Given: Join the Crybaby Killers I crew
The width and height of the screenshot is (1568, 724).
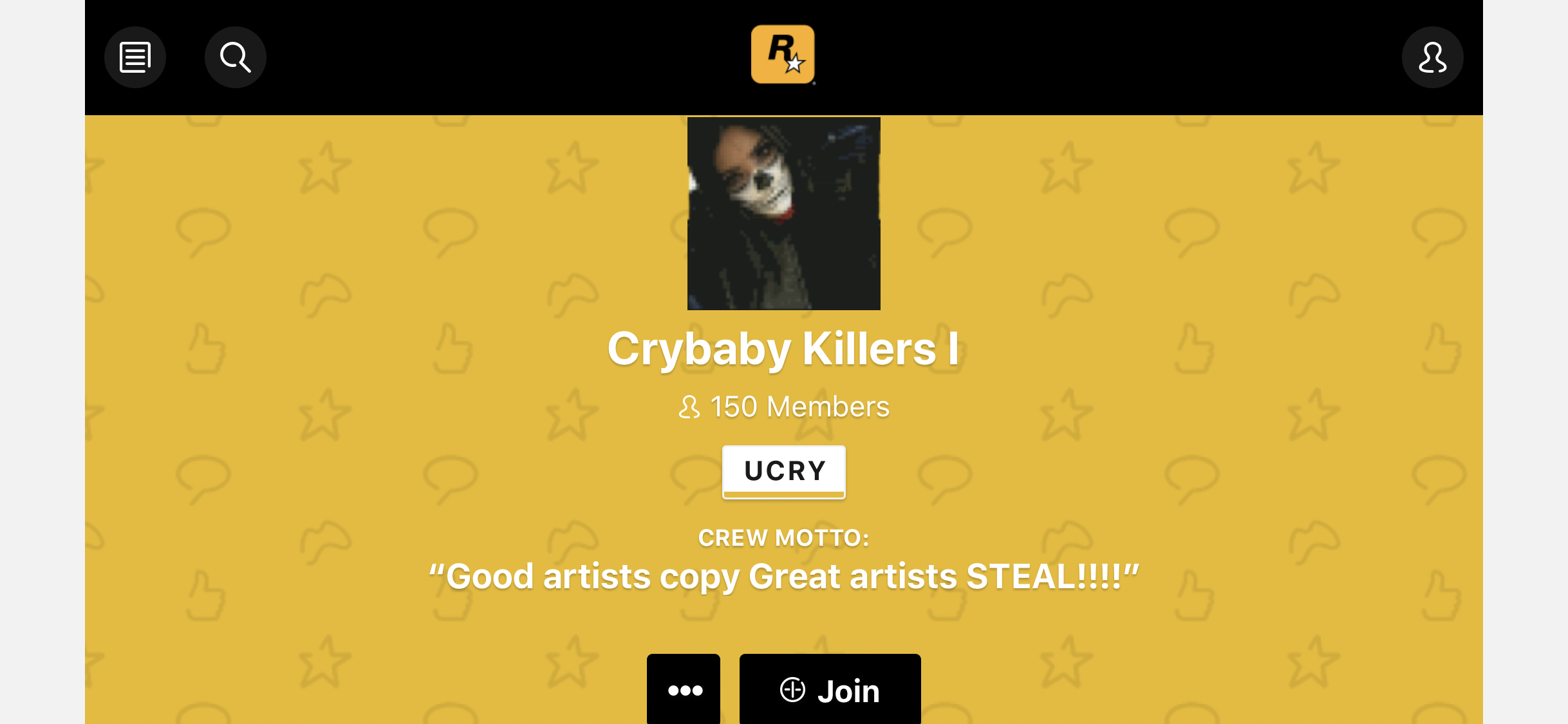Looking at the screenshot, I should [830, 689].
